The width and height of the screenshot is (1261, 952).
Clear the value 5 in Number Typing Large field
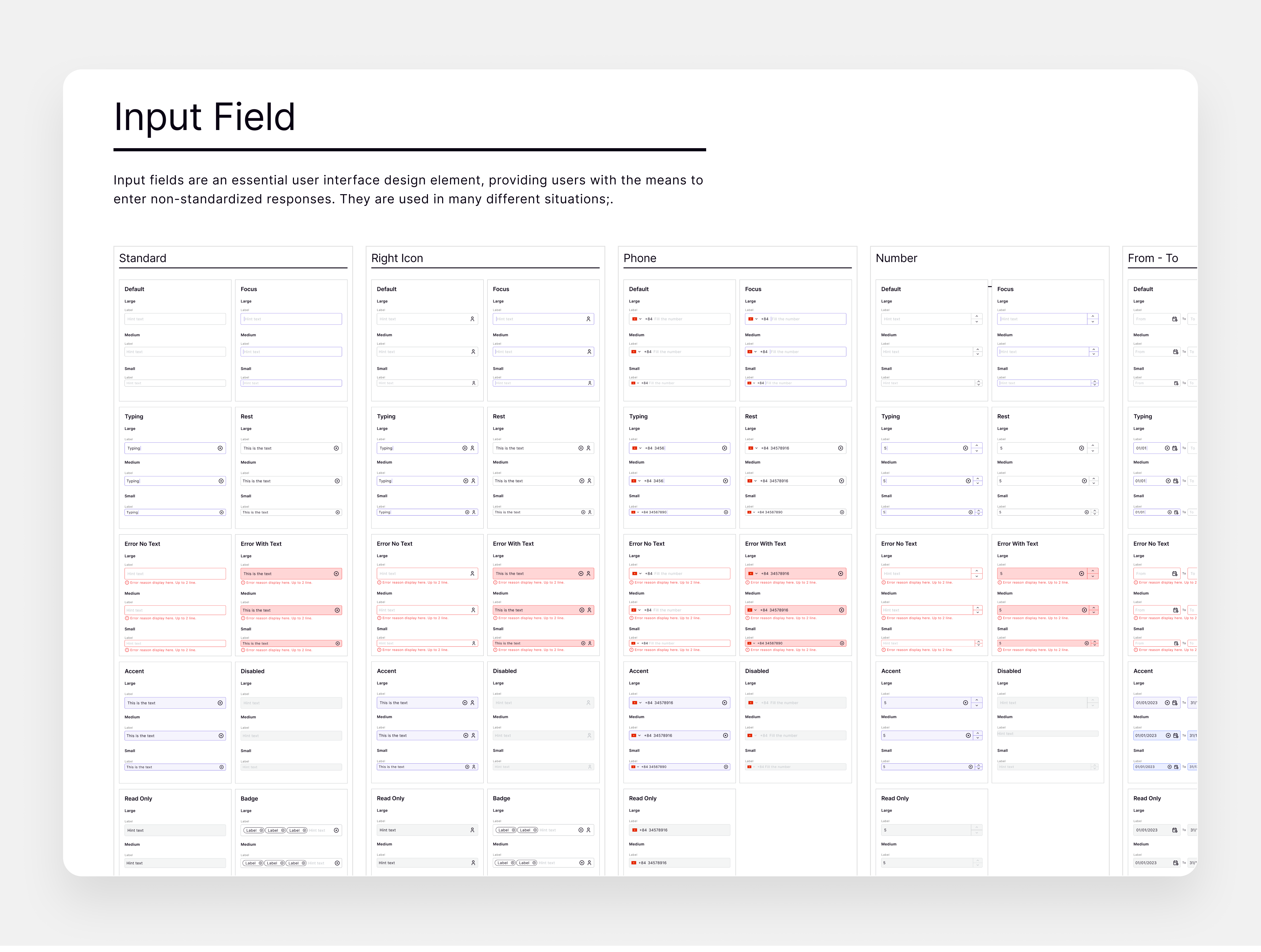[965, 448]
